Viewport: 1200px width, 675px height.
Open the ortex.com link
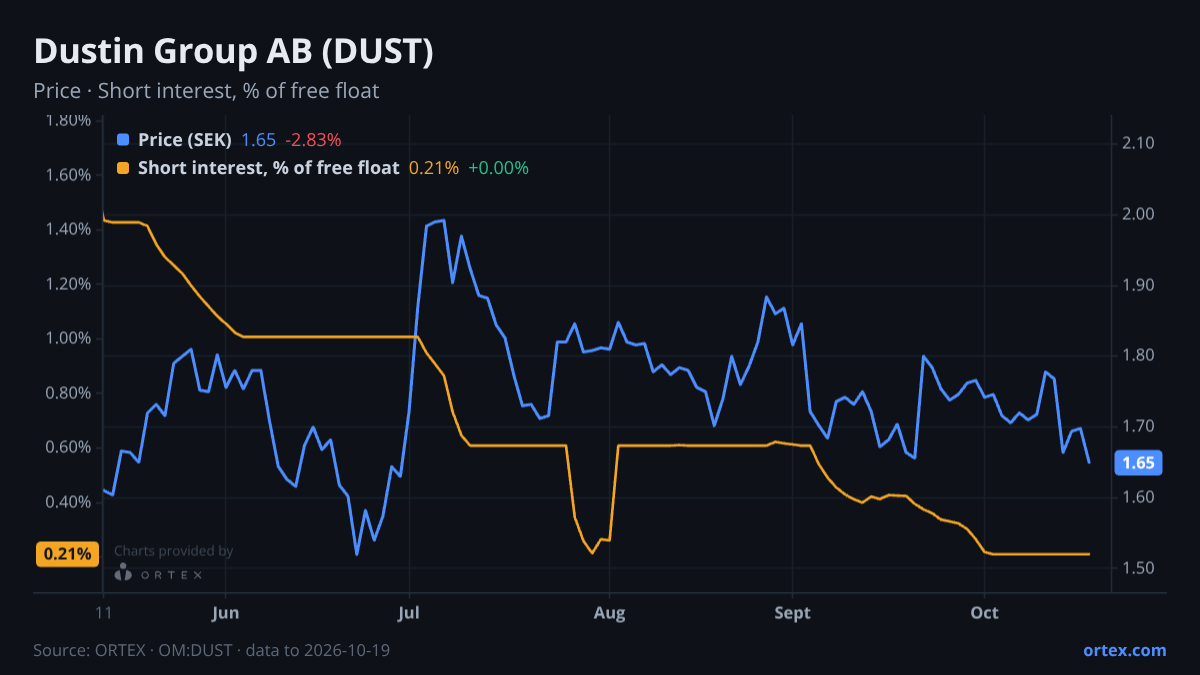pyautogui.click(x=1124, y=650)
